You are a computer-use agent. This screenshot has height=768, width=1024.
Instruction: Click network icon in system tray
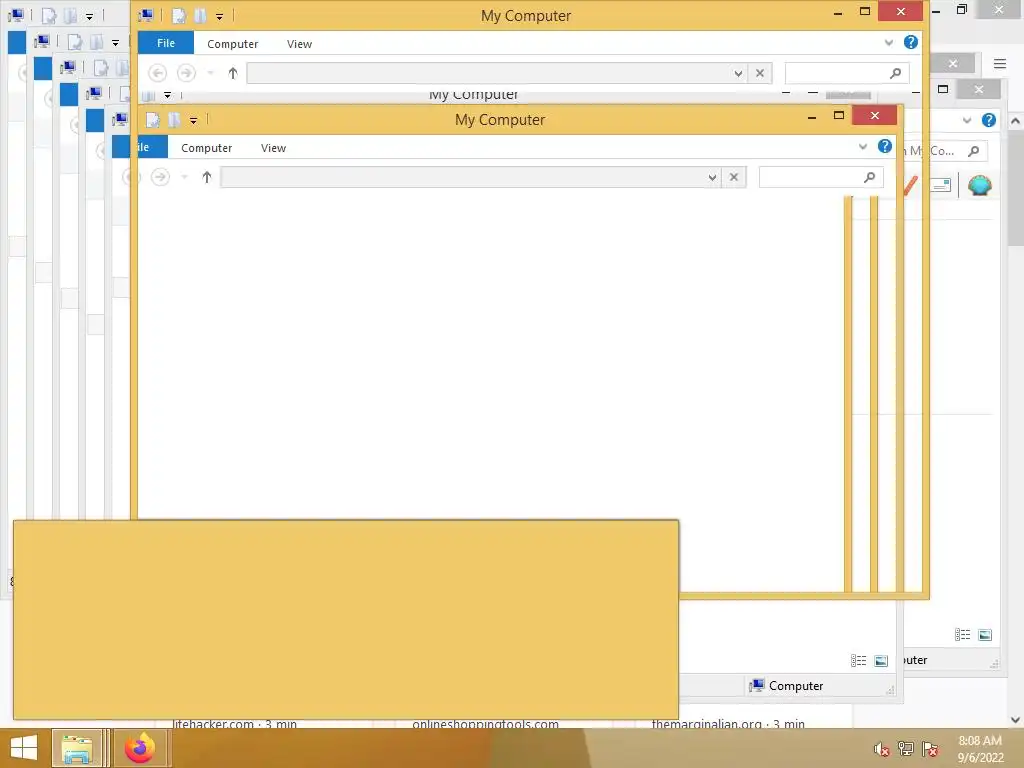click(906, 749)
